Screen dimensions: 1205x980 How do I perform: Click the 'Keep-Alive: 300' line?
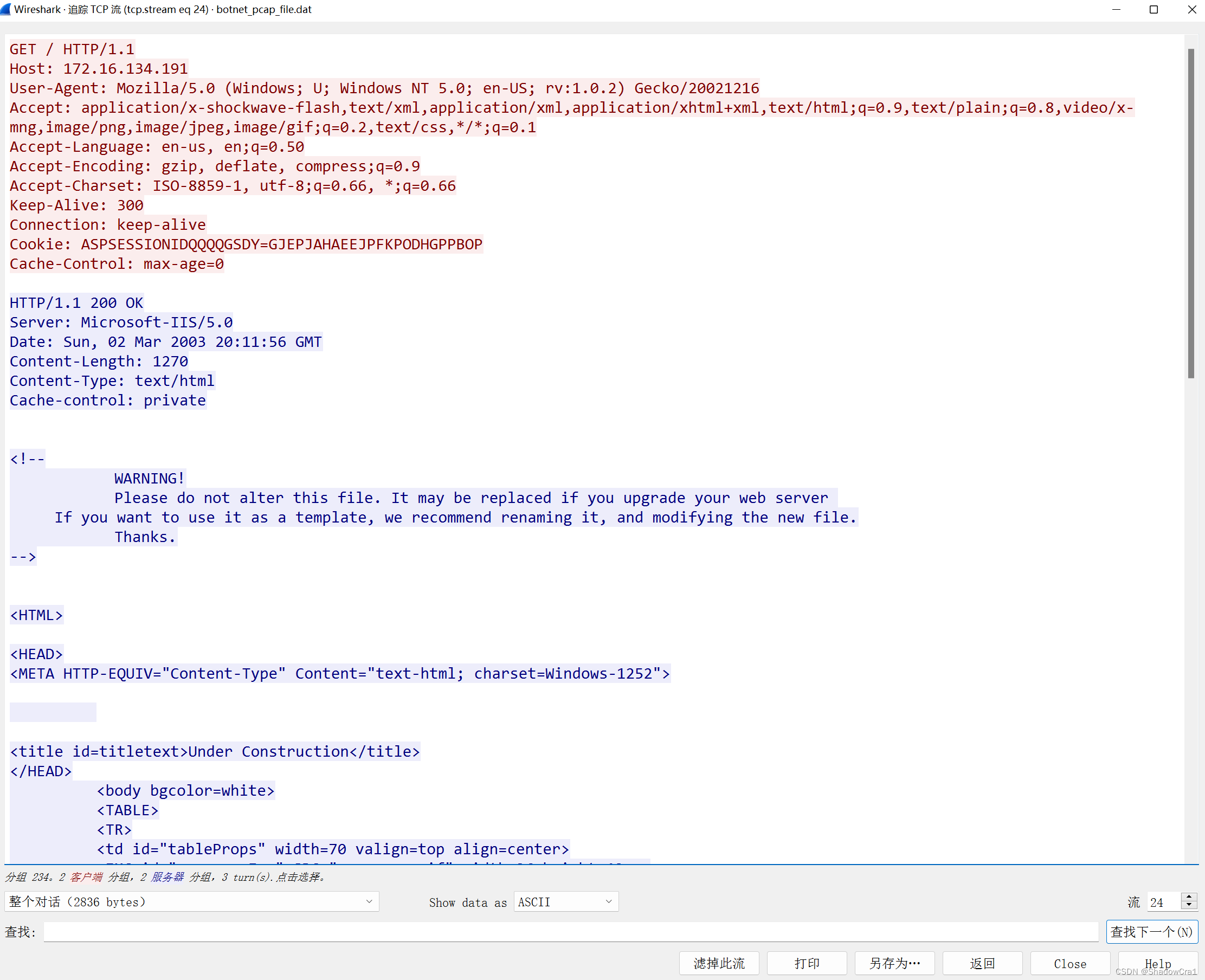pos(77,205)
